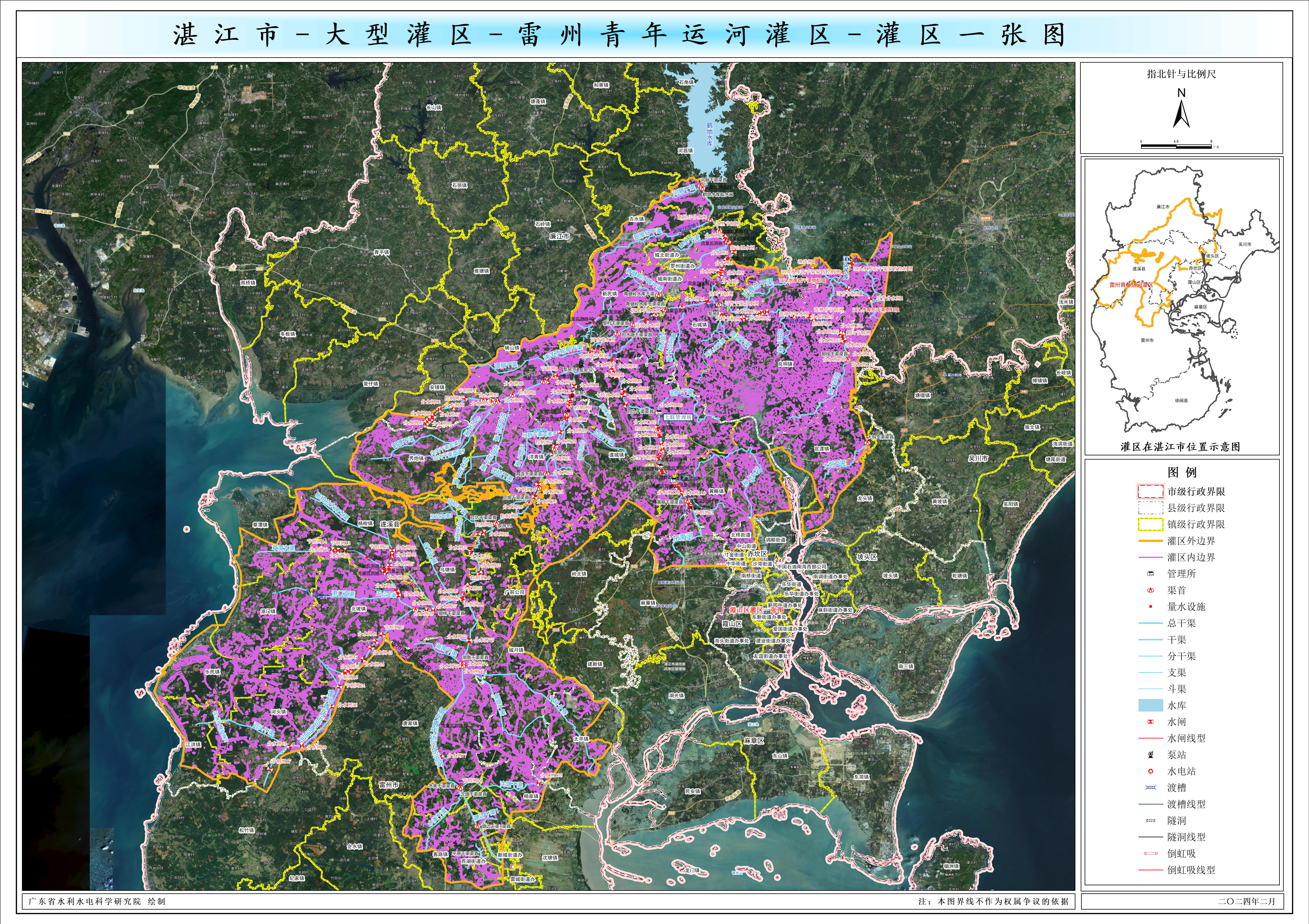Click the 灌区在湛江市位置示意图 caption
Screen dimensions: 1309x924
1180,447
